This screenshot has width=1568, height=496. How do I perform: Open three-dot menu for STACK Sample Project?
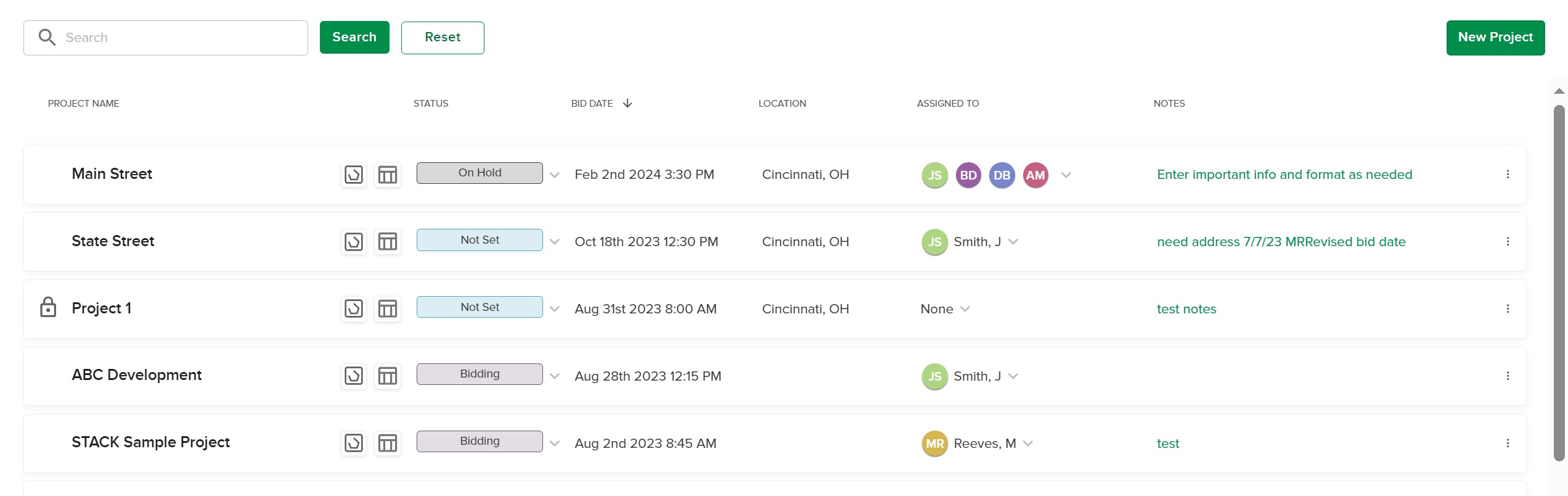(x=1508, y=444)
